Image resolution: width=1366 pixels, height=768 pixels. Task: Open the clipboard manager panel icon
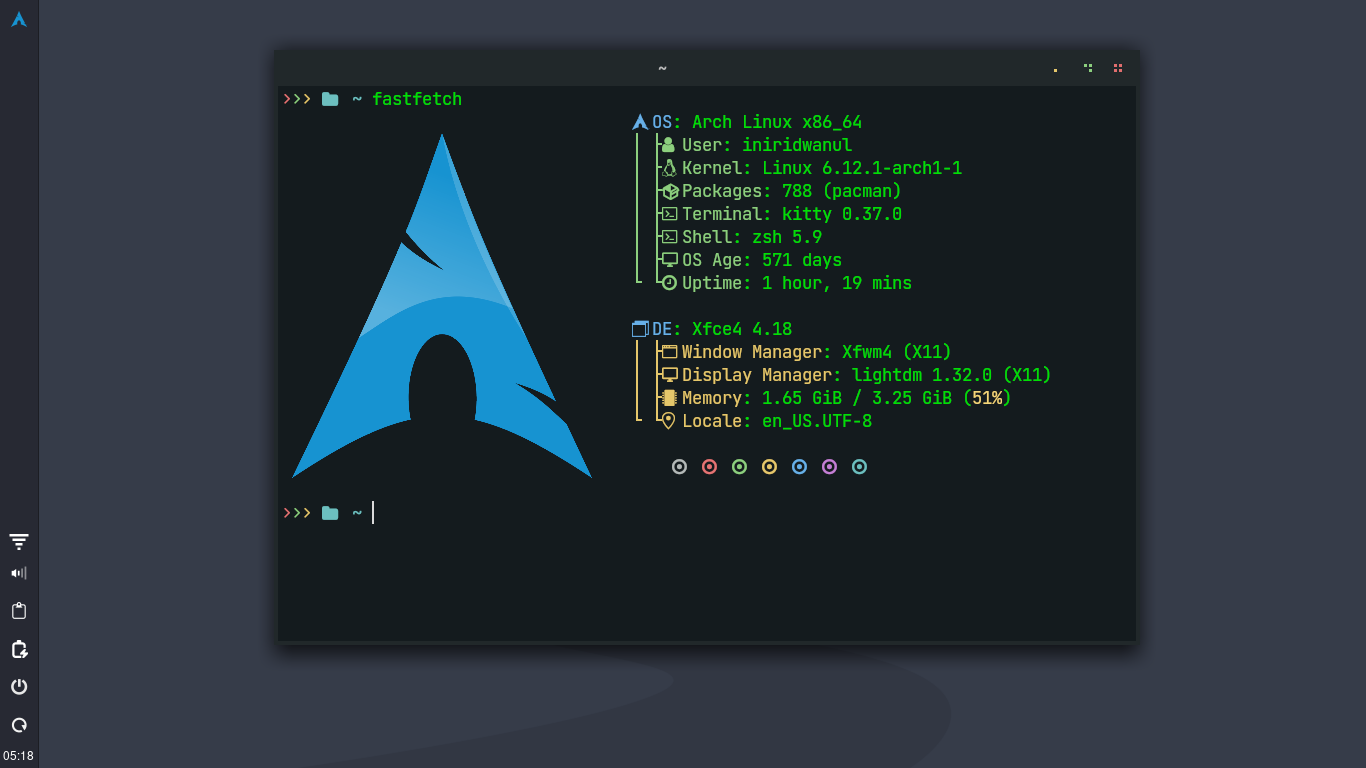pyautogui.click(x=19, y=611)
